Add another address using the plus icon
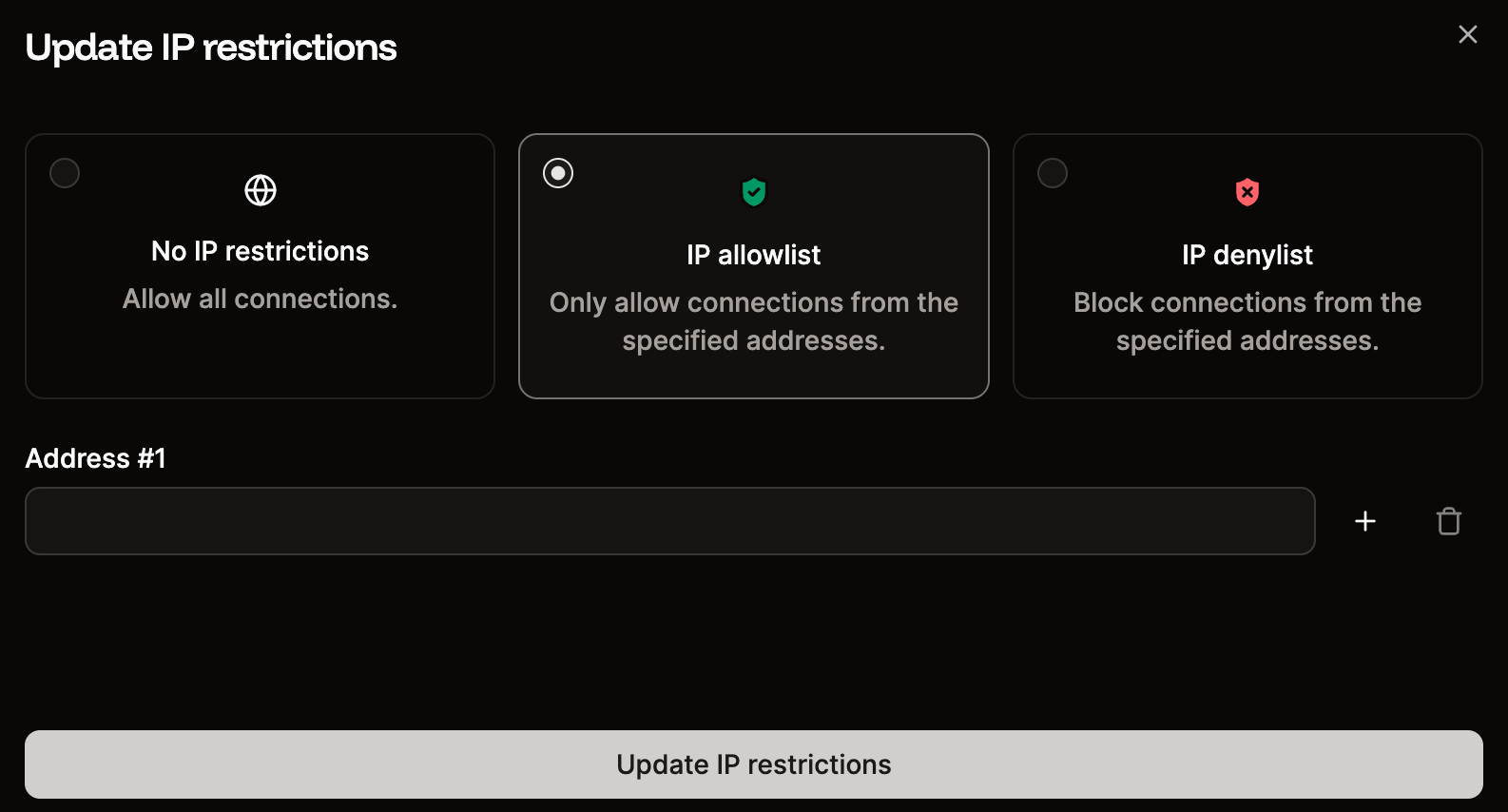 tap(1365, 521)
